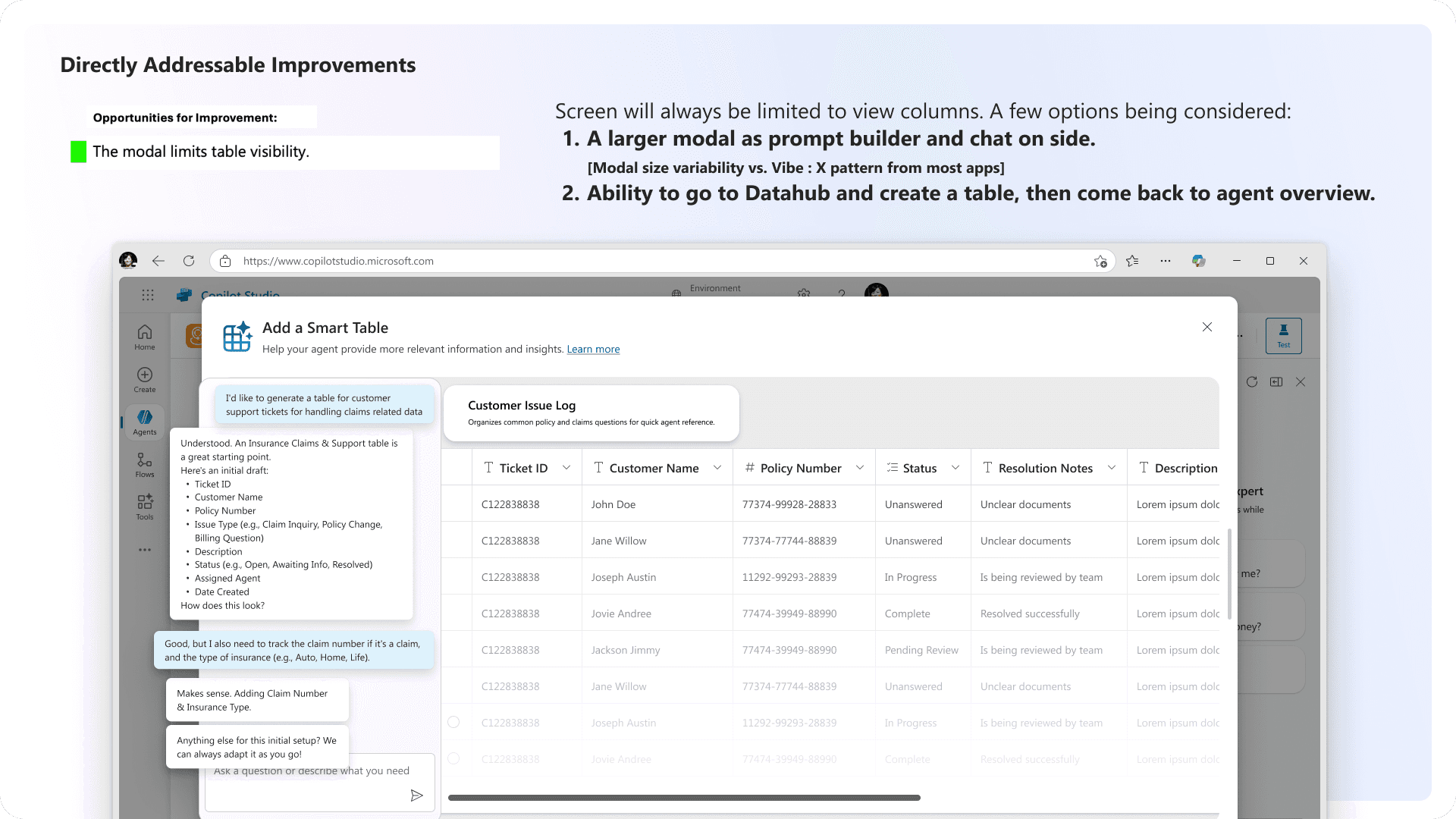
Task: Open the sidebar more options ellipsis
Action: pos(144,550)
